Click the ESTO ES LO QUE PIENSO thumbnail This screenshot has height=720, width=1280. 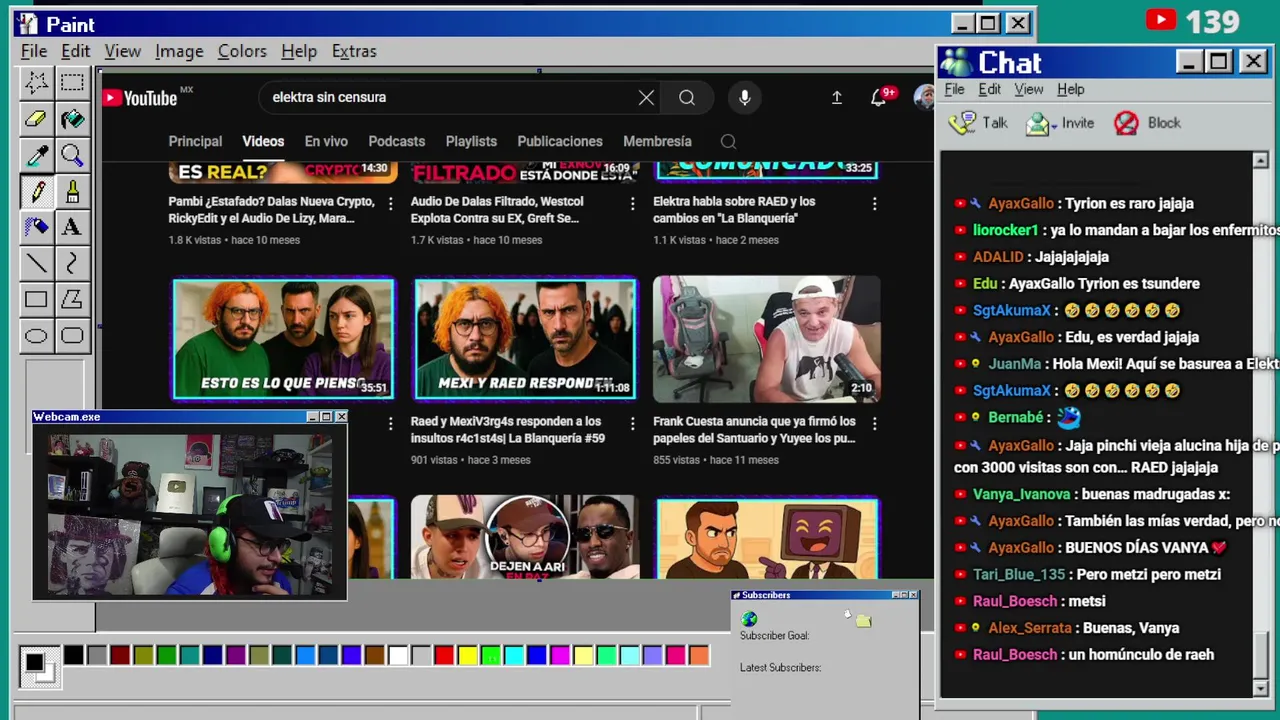[284, 339]
